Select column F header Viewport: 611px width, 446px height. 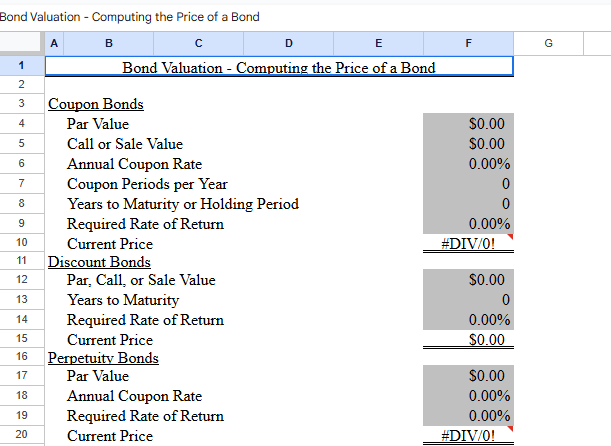(x=468, y=43)
